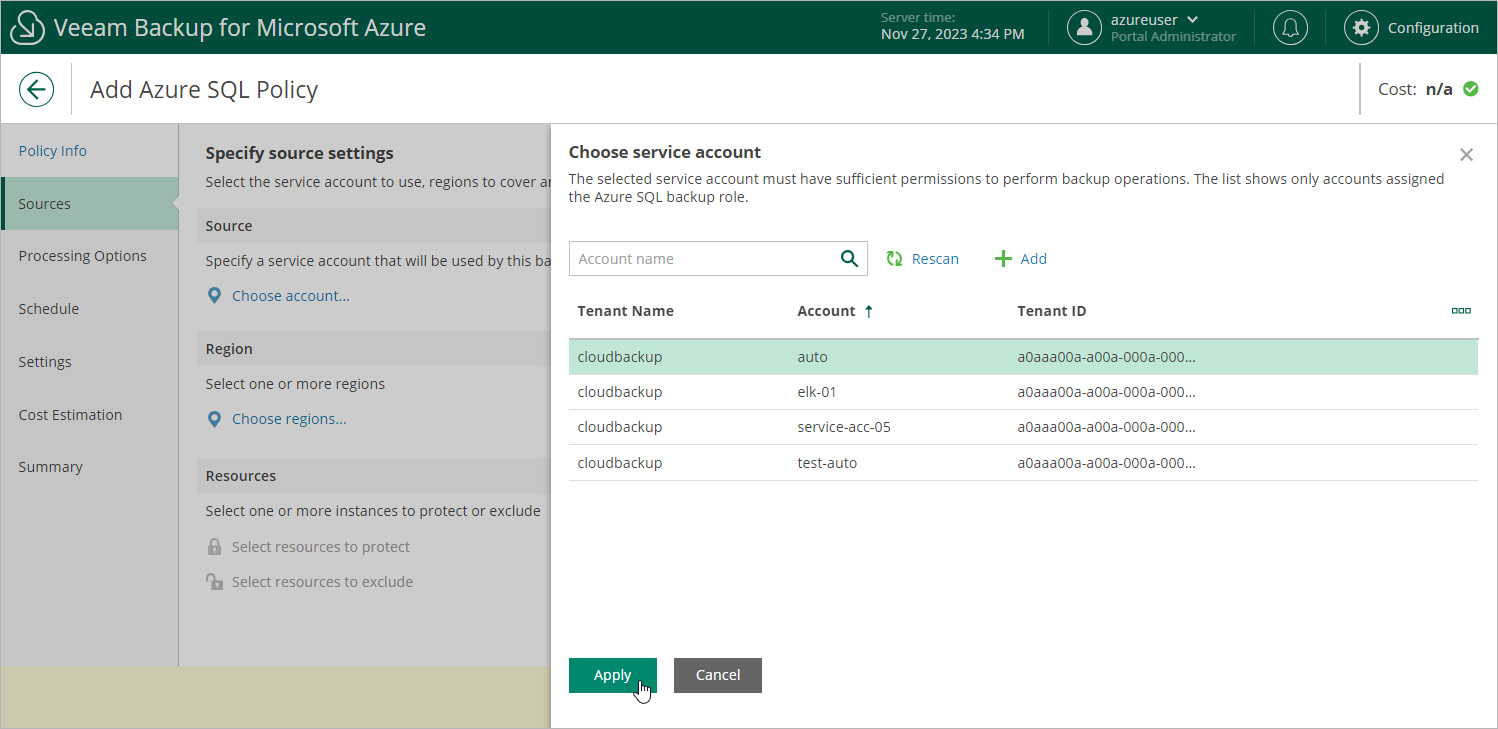1498x729 pixels.
Task: Click the Veeam logo icon
Action: click(x=28, y=27)
